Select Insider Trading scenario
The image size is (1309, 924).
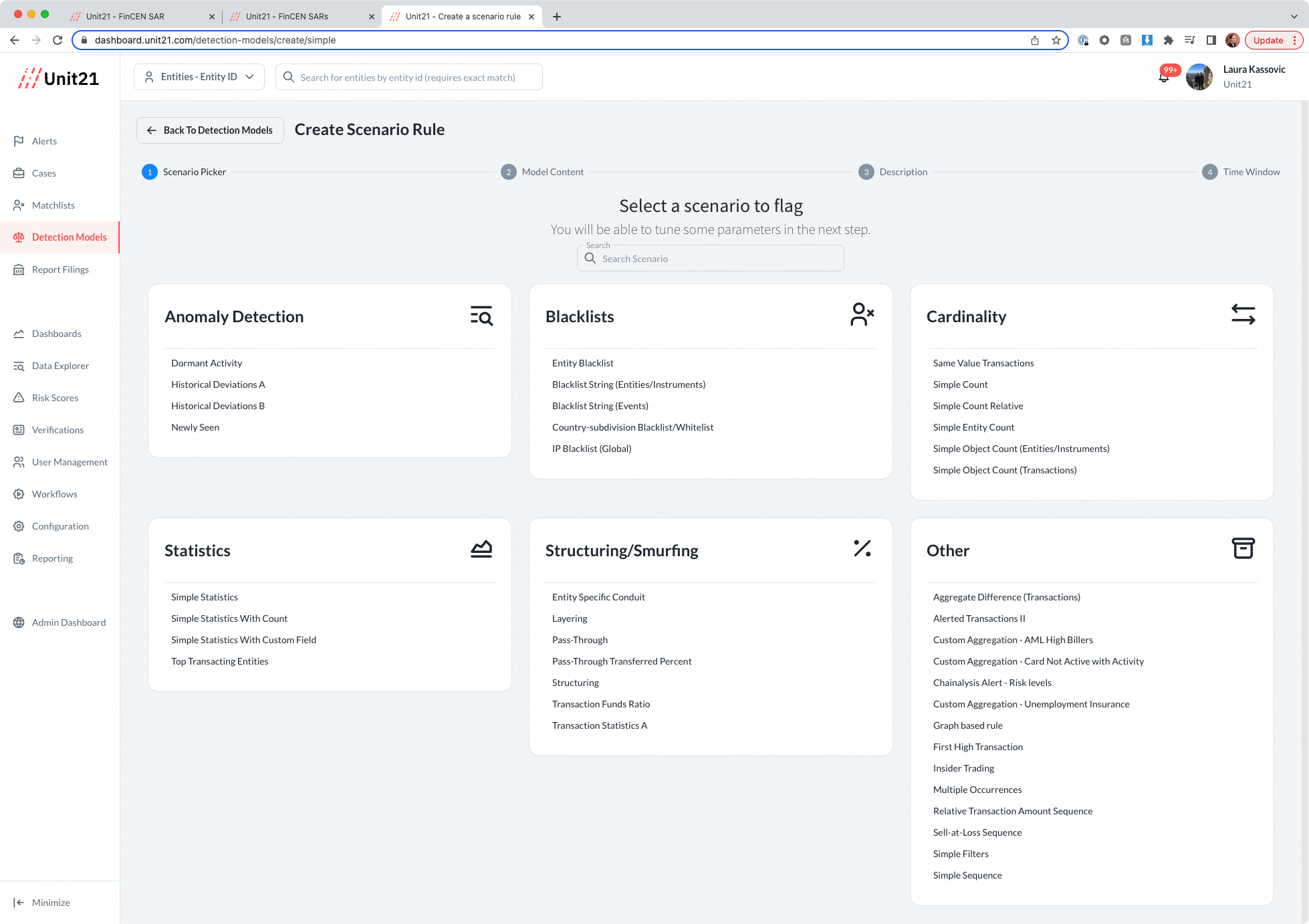tap(963, 768)
